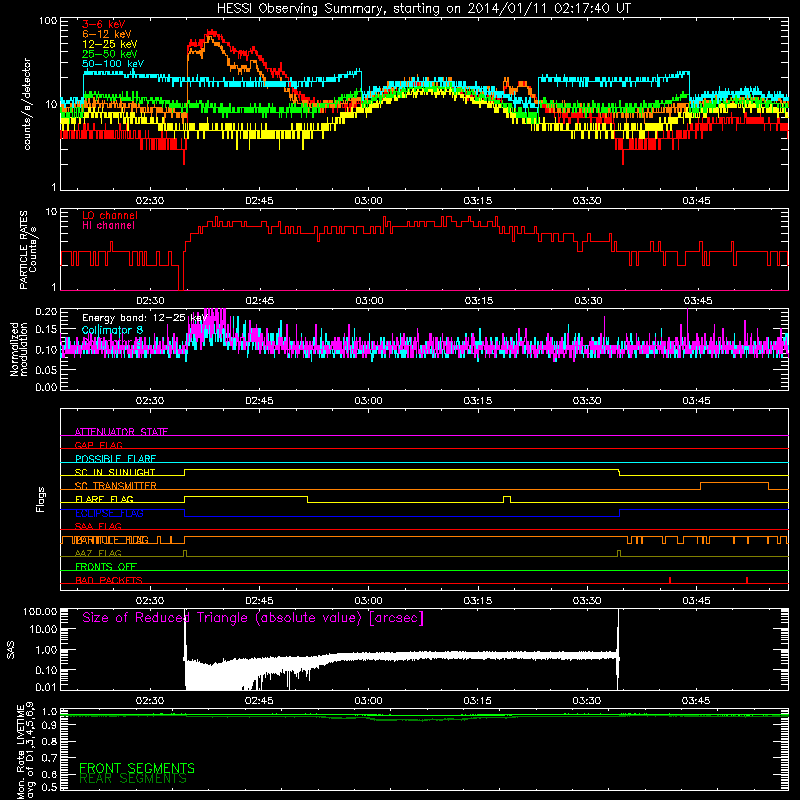Click the raised SC TRANSMITTER segment near 03:50

pyautogui.click(x=734, y=483)
